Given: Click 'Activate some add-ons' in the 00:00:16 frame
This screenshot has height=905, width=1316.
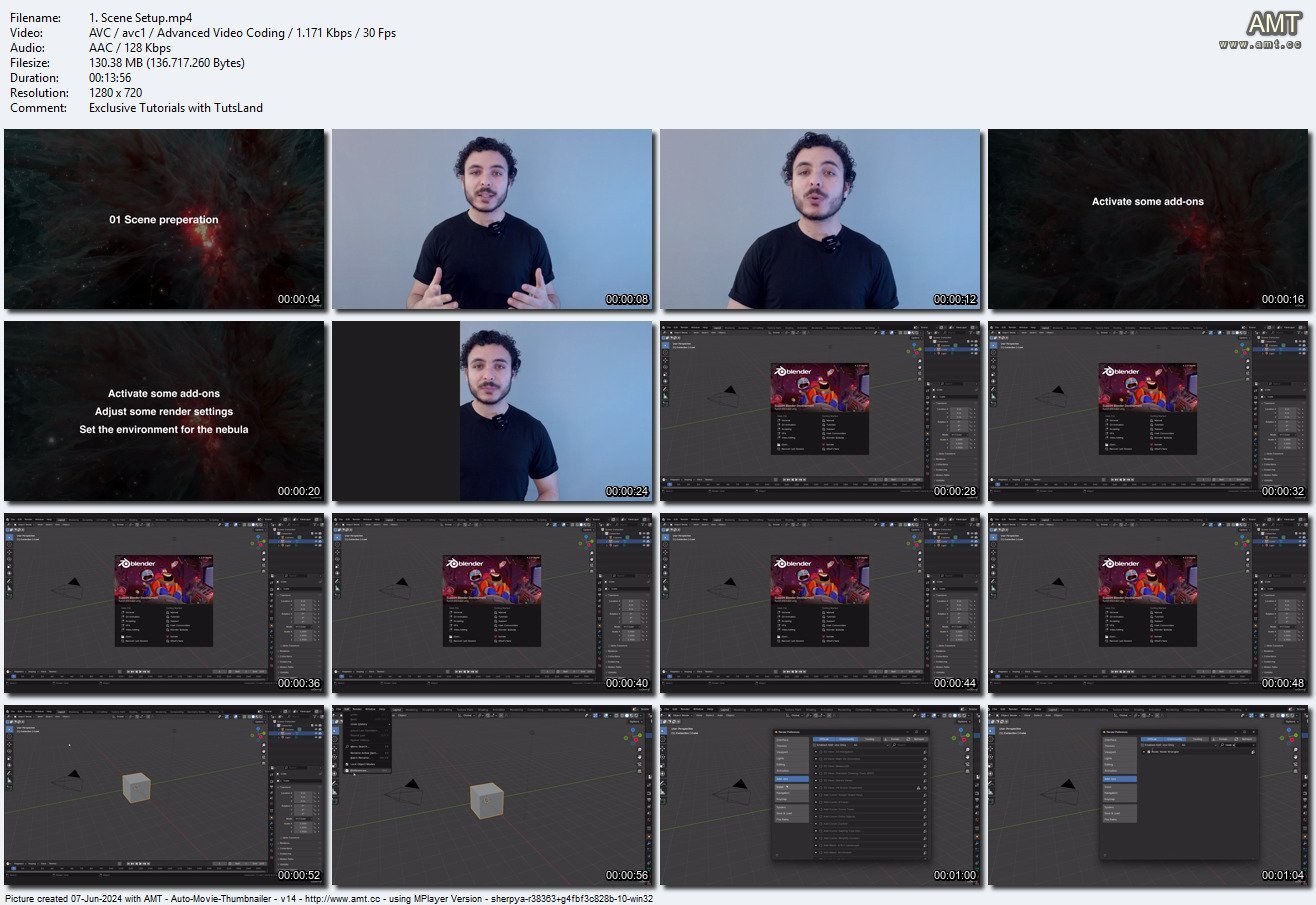Looking at the screenshot, I should pos(1148,201).
